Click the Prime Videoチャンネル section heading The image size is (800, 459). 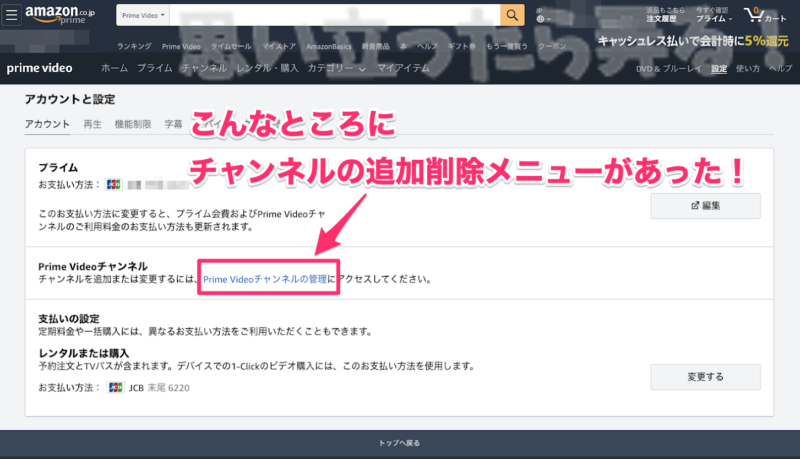click(93, 266)
